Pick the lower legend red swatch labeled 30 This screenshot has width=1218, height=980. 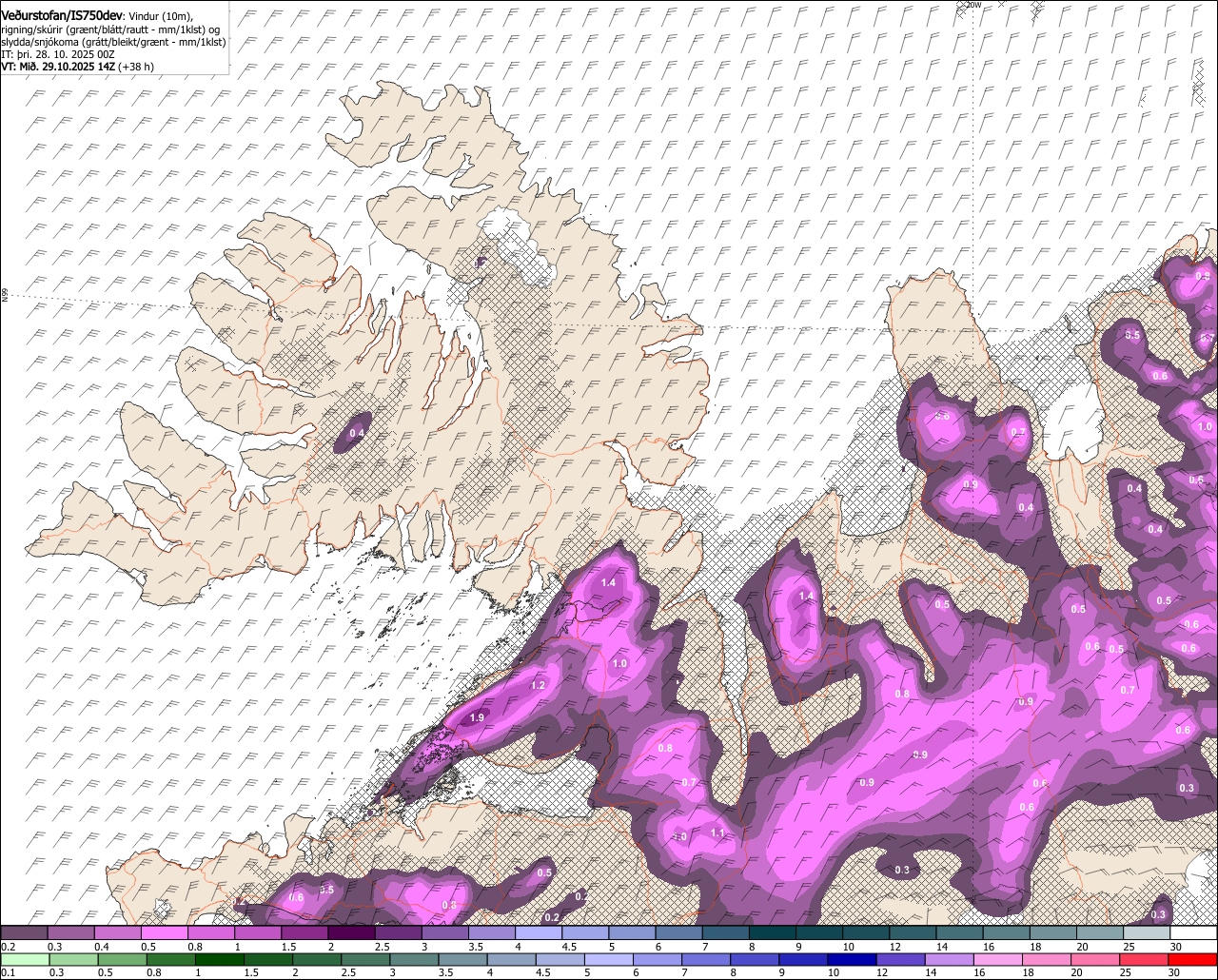click(1194, 959)
